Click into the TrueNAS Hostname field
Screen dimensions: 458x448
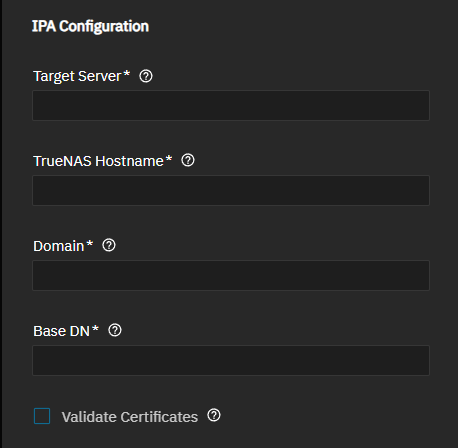(x=231, y=190)
